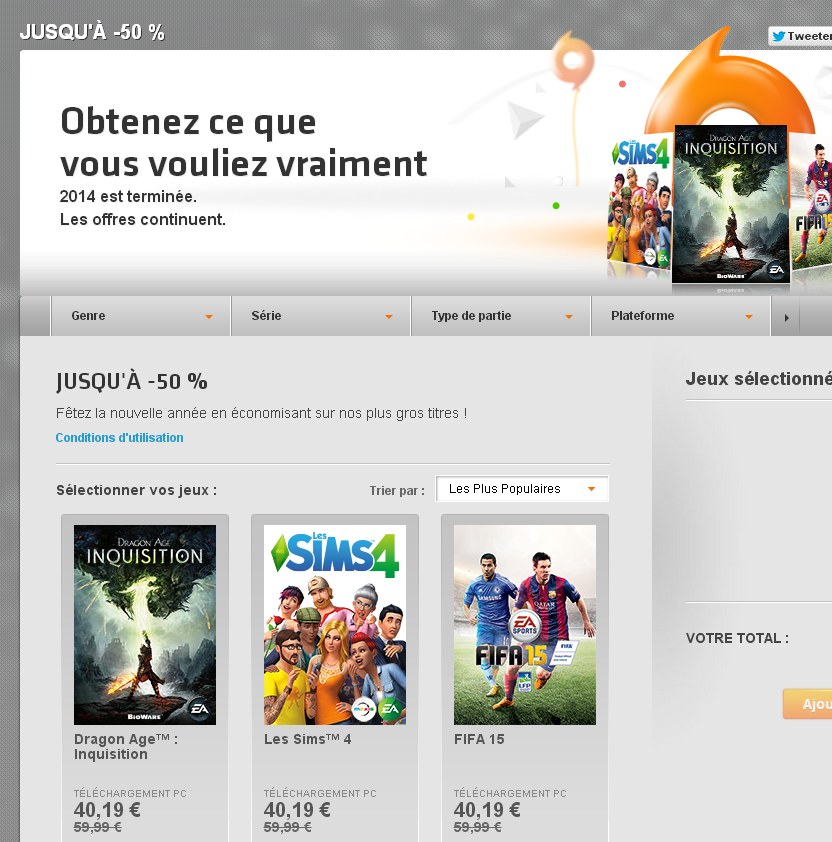
Task: Open the Conditions d'utilisation link
Action: click(119, 438)
